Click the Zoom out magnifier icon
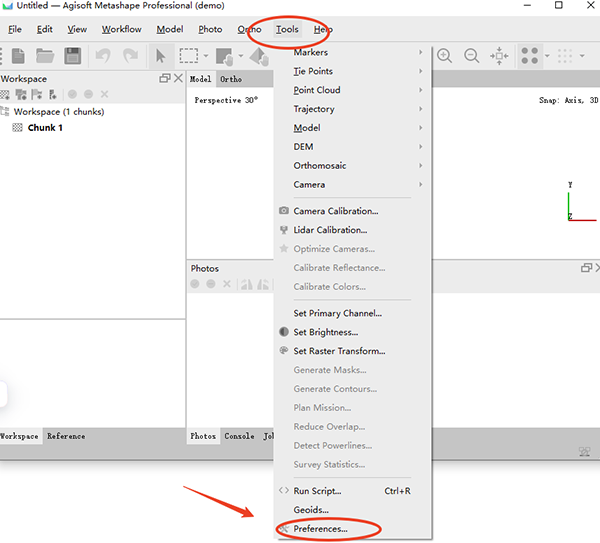The width and height of the screenshot is (600, 543). 471,56
